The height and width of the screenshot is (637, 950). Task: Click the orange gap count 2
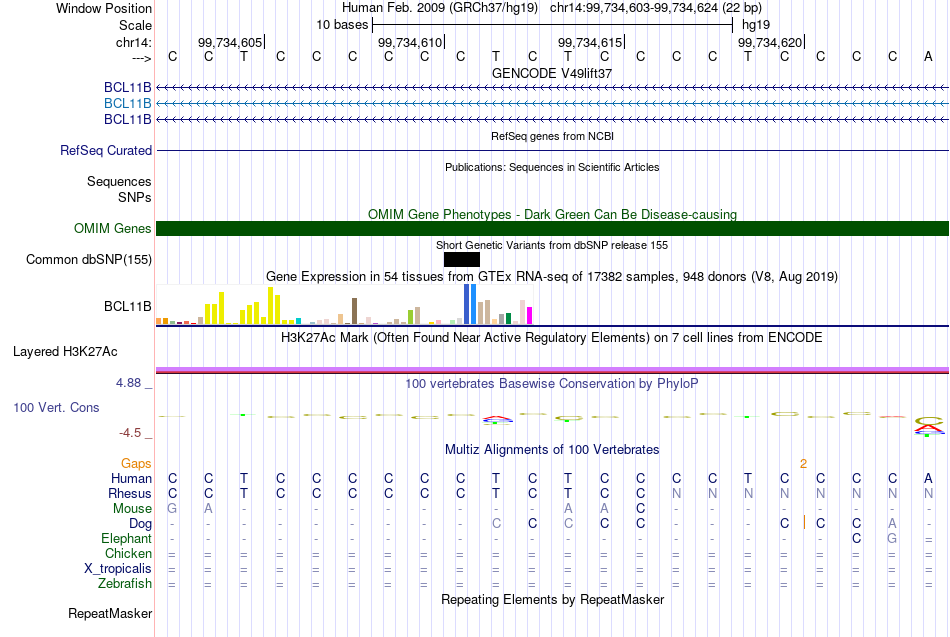[x=803, y=464]
